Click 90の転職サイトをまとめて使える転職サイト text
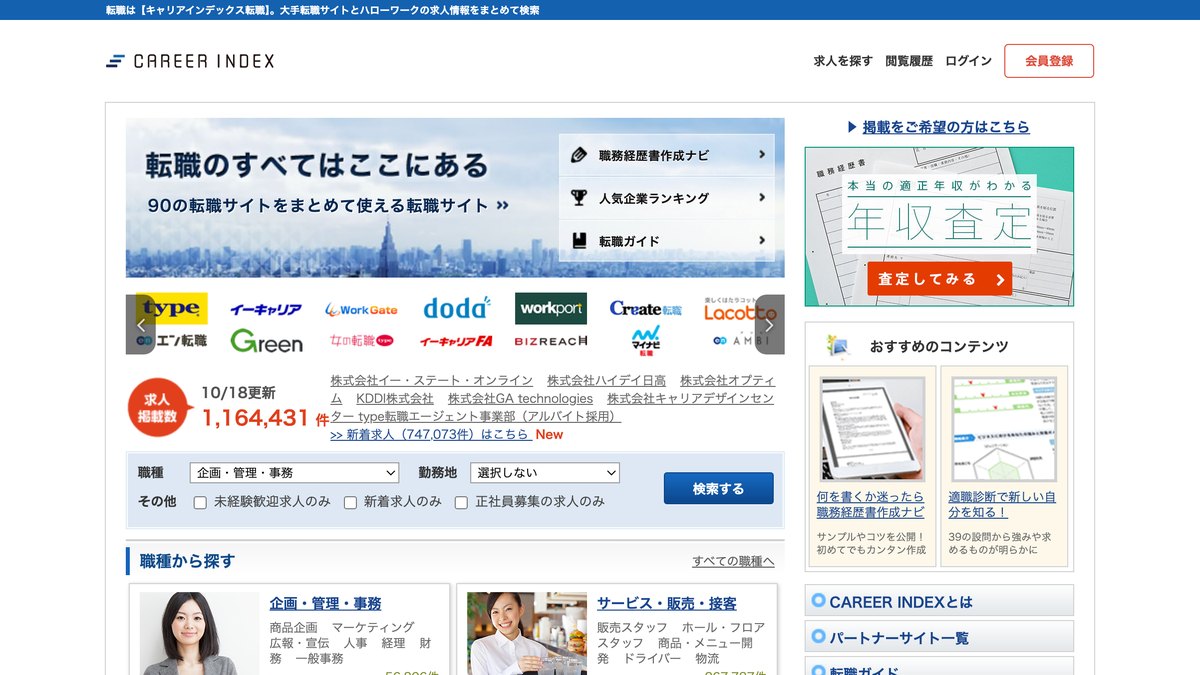The height and width of the screenshot is (675, 1200). point(328,205)
